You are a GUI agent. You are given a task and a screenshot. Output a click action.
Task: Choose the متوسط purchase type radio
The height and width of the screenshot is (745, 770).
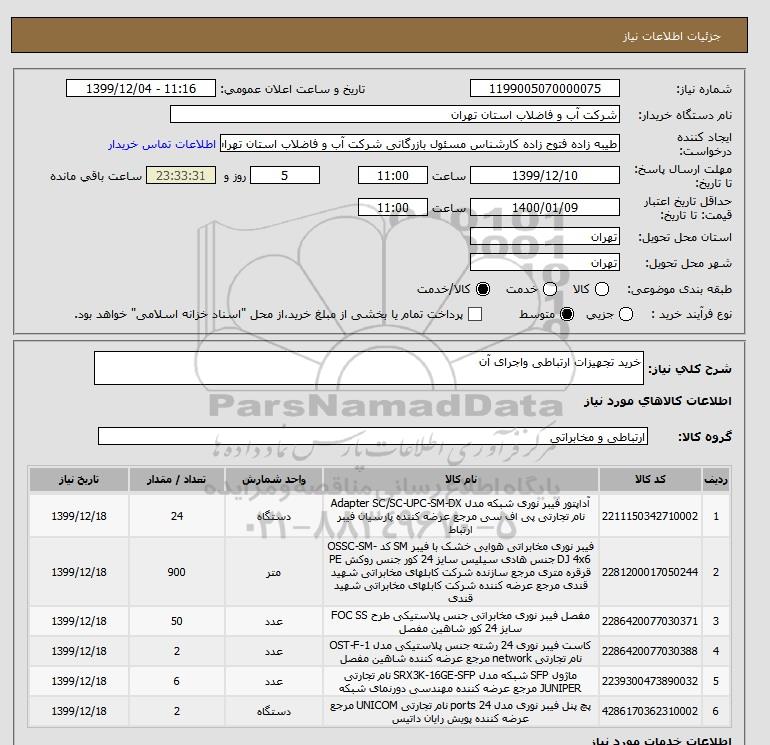tap(567, 314)
